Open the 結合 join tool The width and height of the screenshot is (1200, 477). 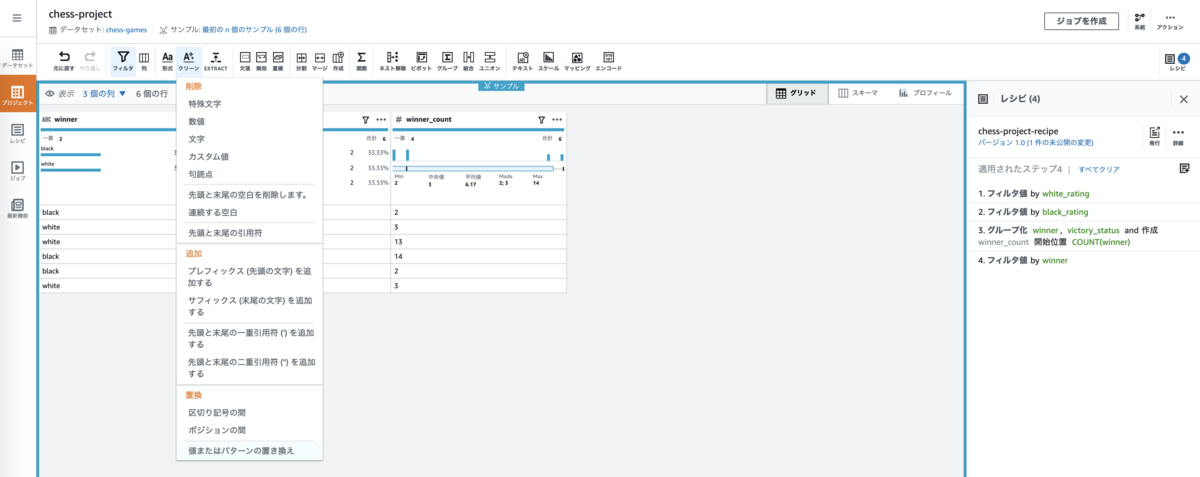point(469,61)
